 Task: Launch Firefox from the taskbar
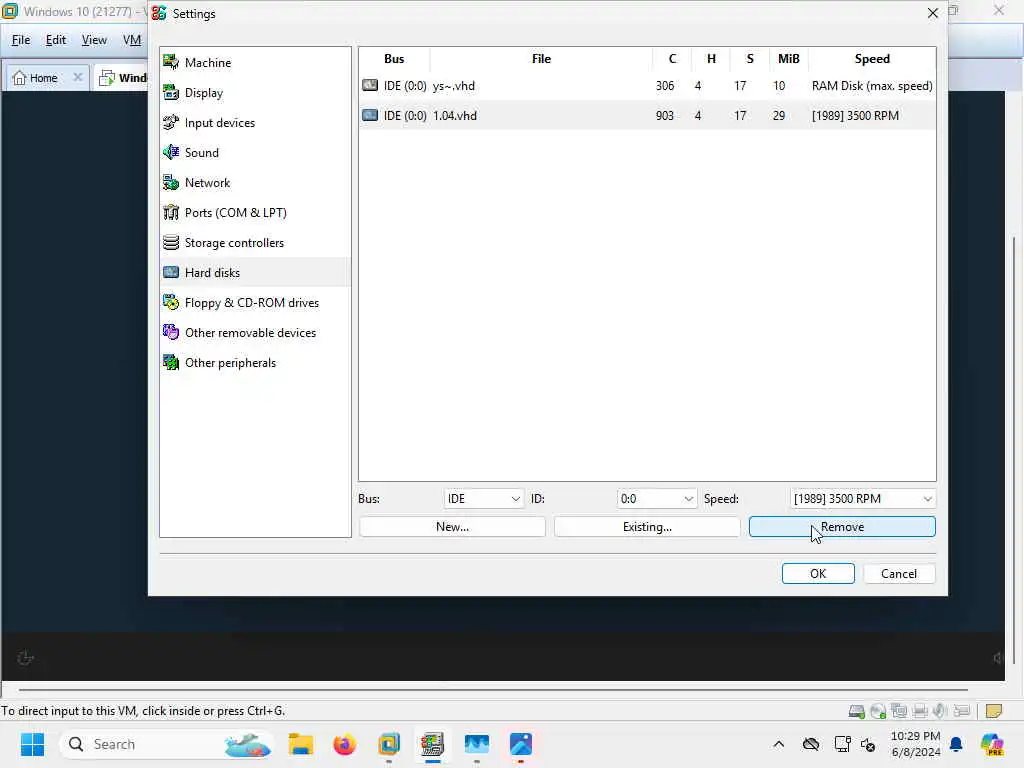(344, 744)
